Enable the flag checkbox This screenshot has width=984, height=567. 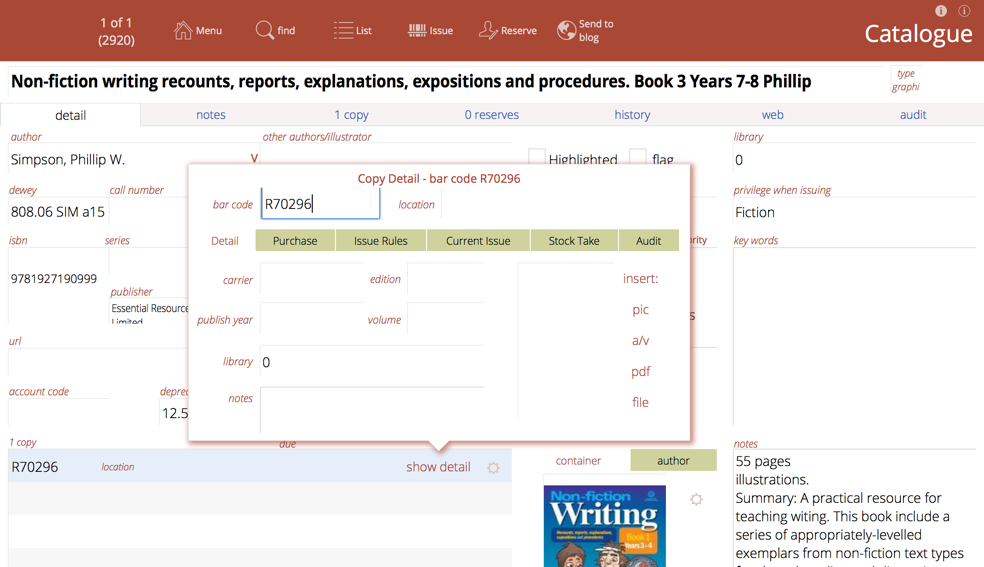637,158
